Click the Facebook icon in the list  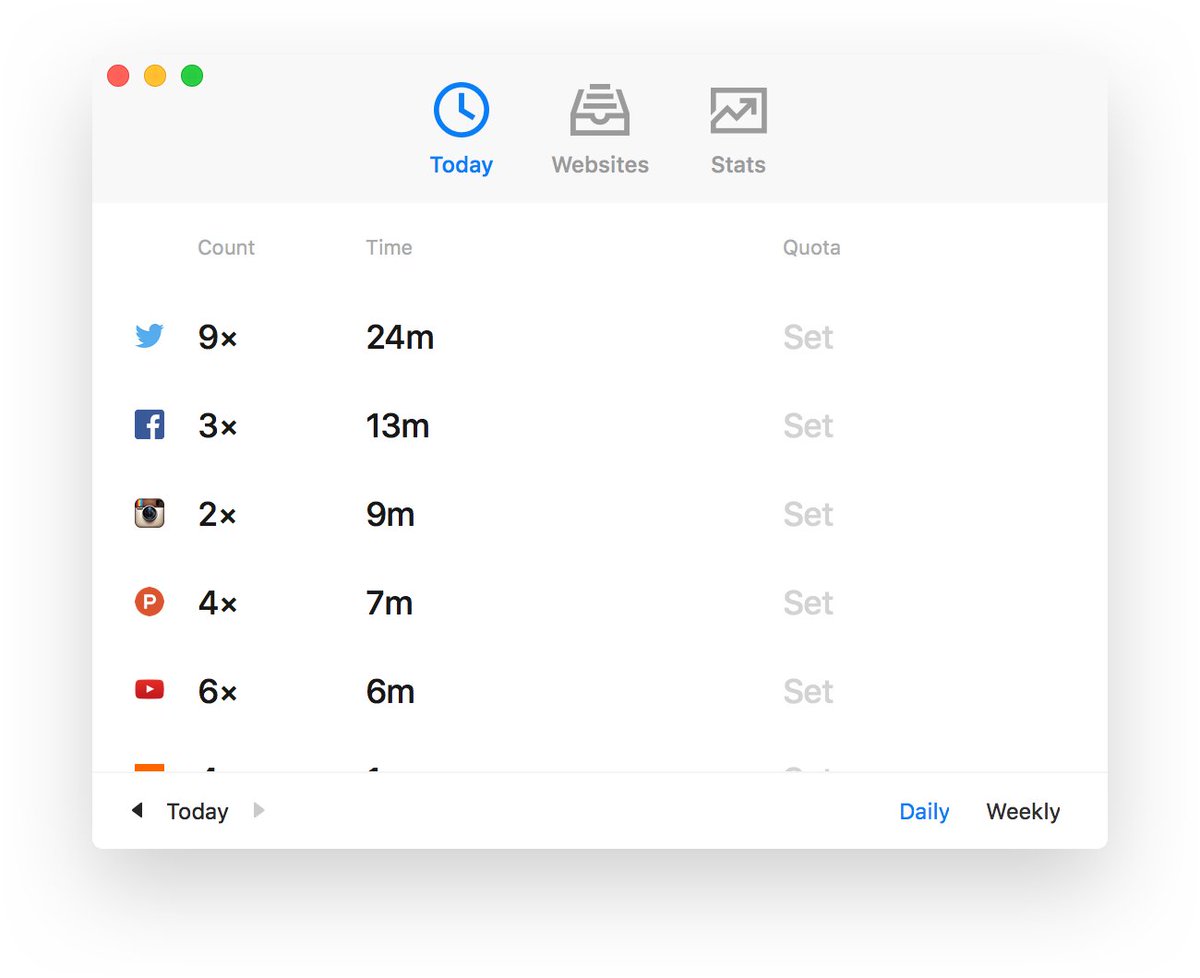tap(149, 425)
